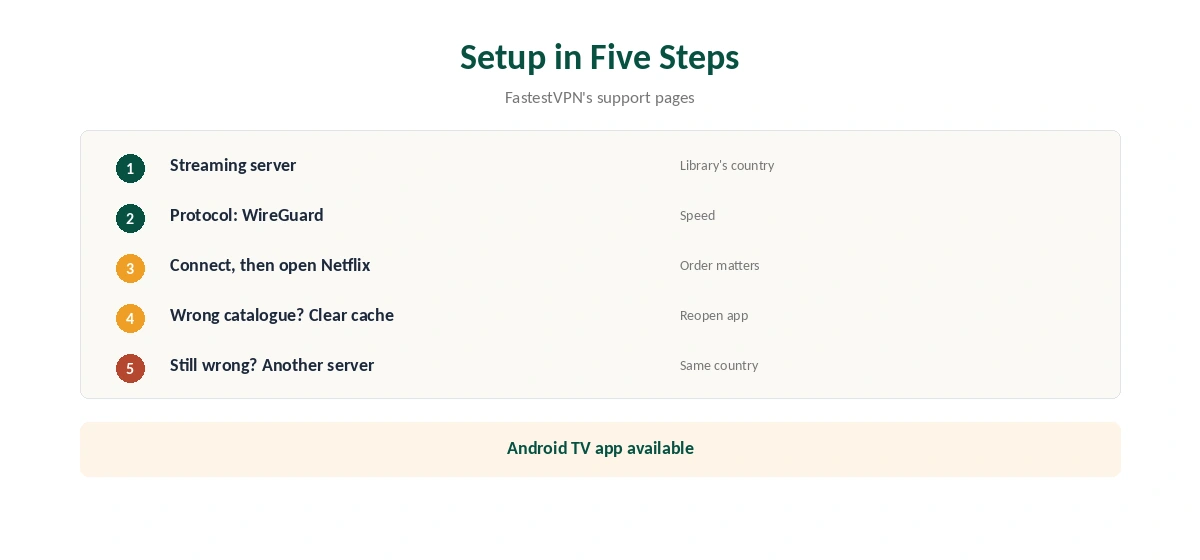
Task: Click the 'FastestVPN's support pages' subtitle
Action: [600, 97]
